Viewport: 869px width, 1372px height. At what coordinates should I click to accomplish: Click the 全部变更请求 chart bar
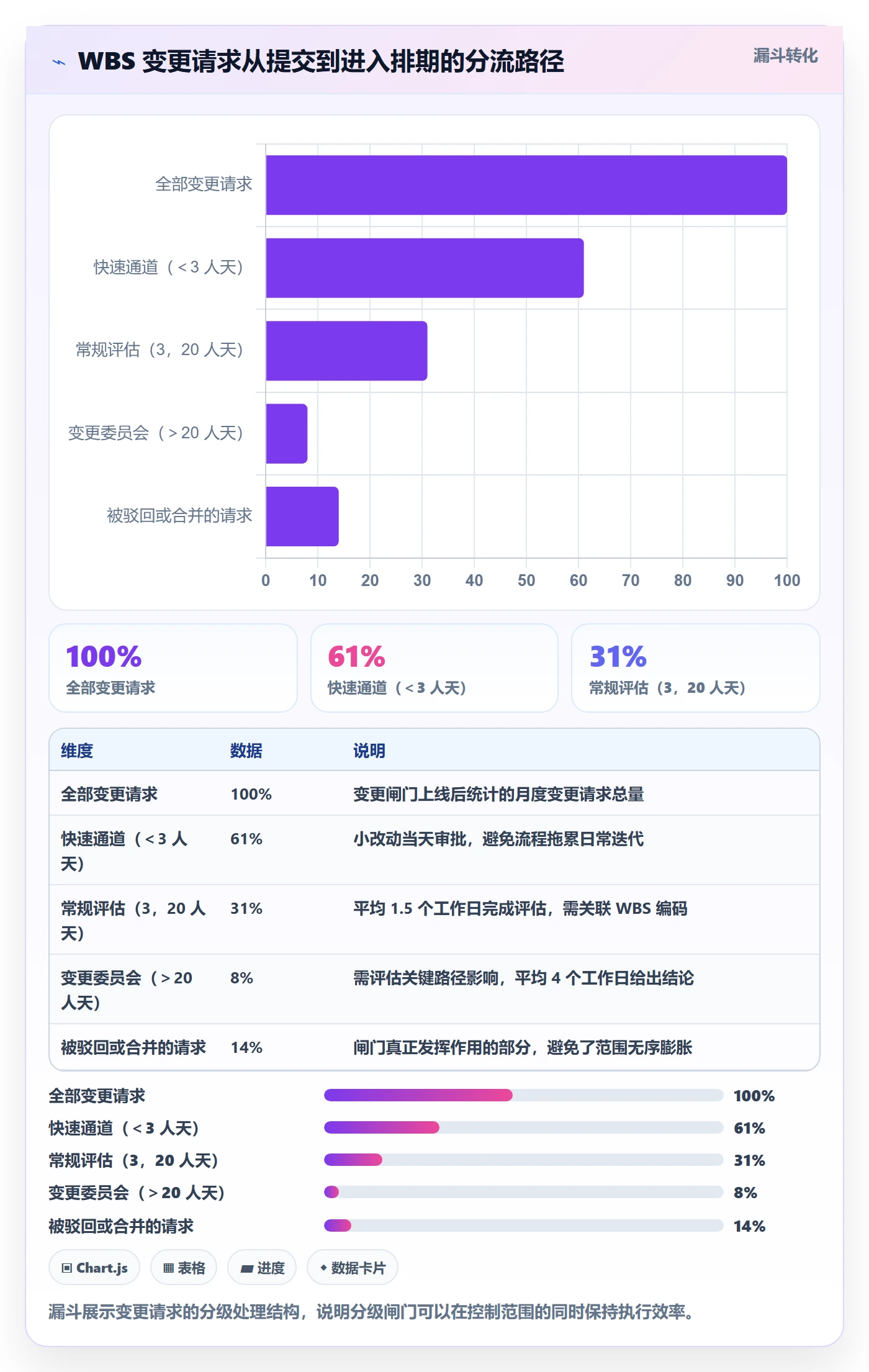pyautogui.click(x=526, y=185)
